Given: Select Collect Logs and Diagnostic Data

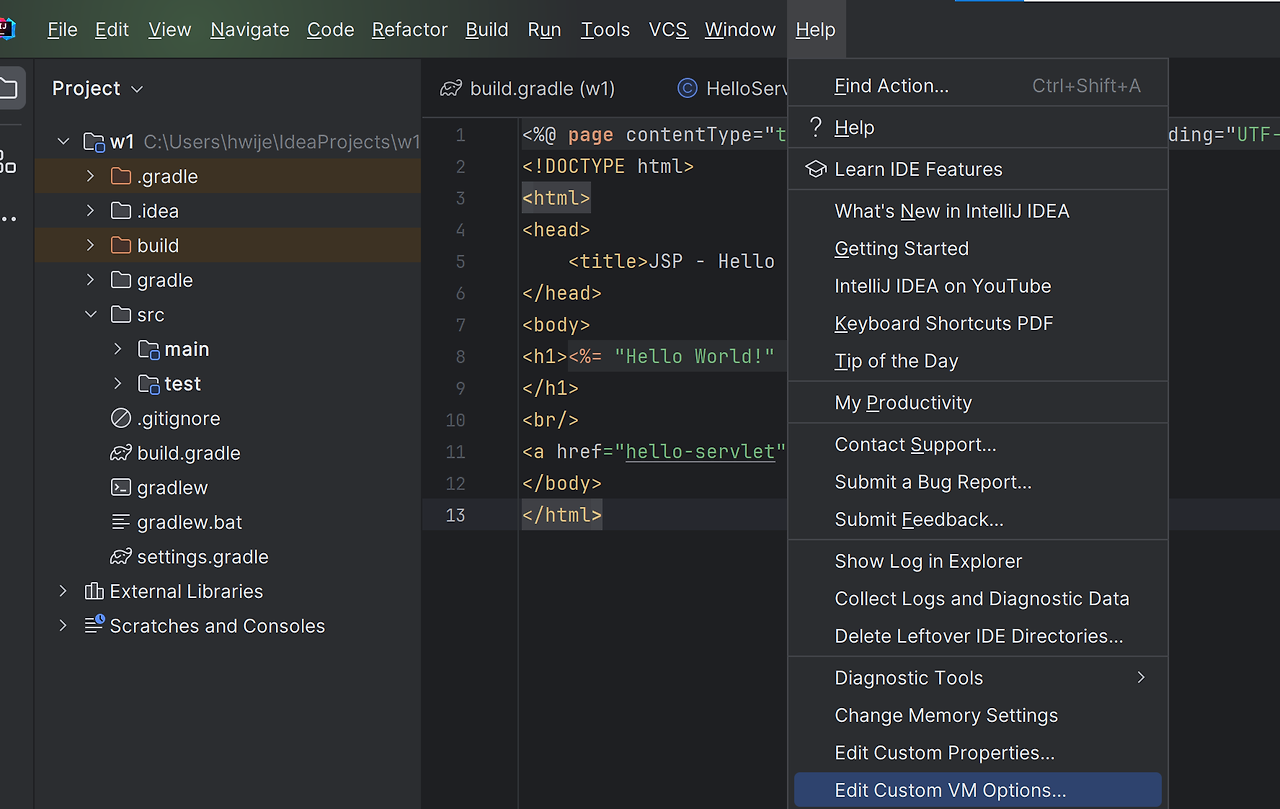Looking at the screenshot, I should (978, 599).
